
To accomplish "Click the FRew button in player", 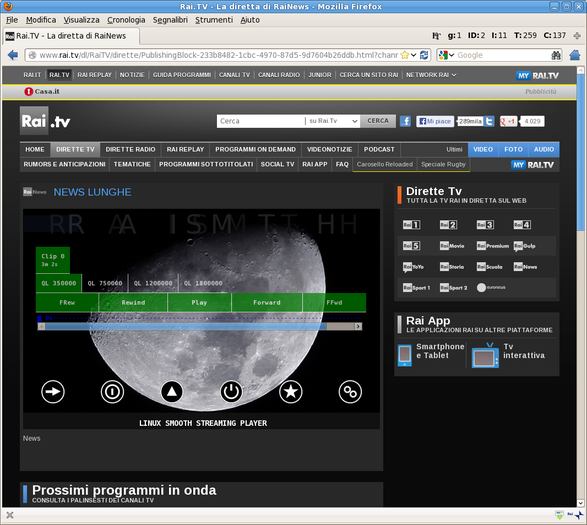I will pos(67,302).
